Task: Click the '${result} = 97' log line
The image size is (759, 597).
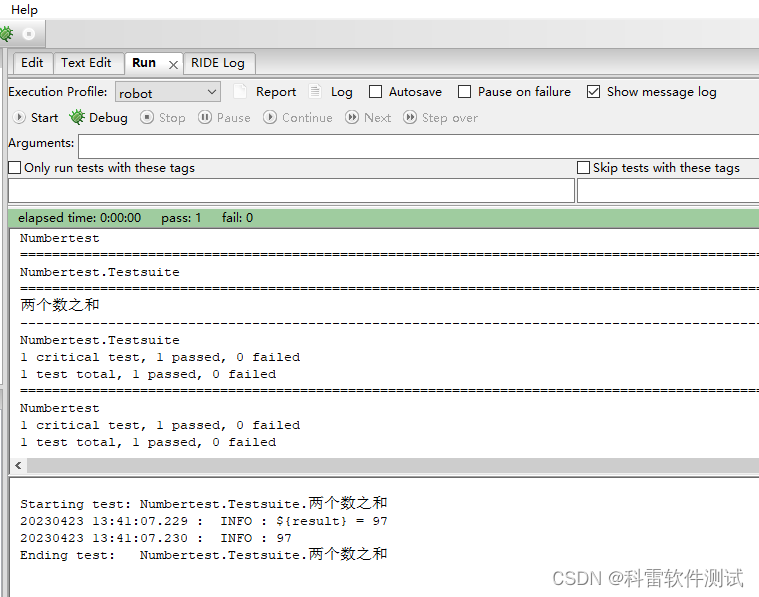Action: coord(203,521)
